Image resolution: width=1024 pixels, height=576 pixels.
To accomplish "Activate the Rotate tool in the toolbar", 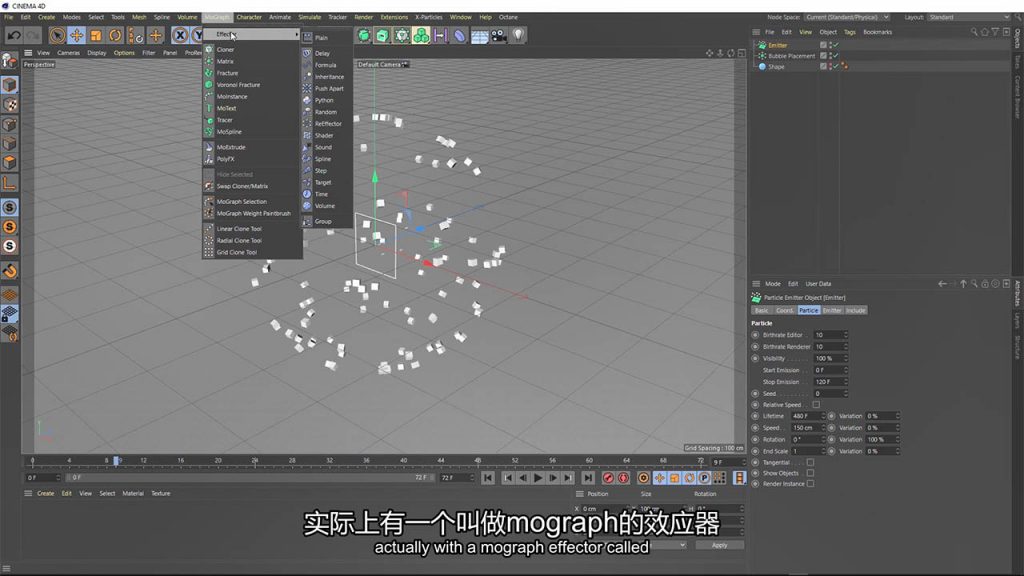I will 115,35.
